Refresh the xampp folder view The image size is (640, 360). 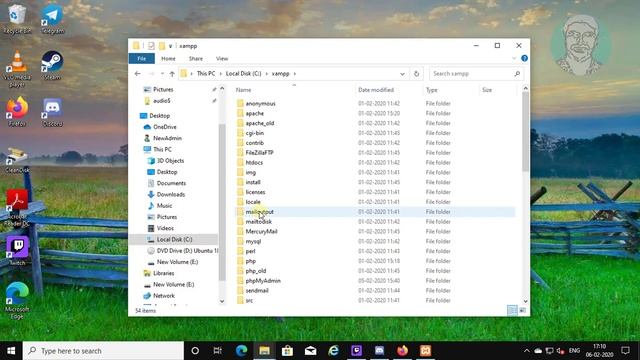[416, 74]
